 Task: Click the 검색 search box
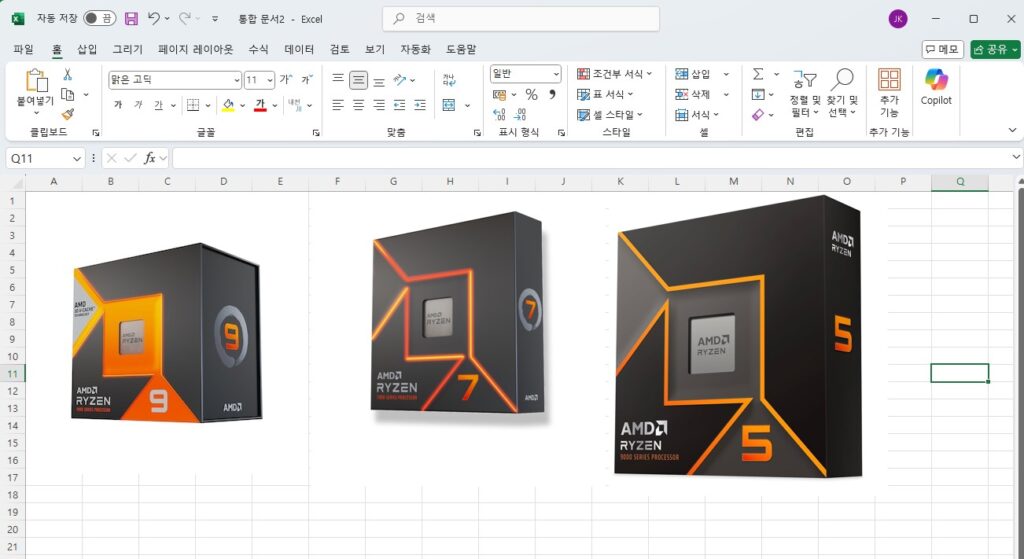(520, 18)
